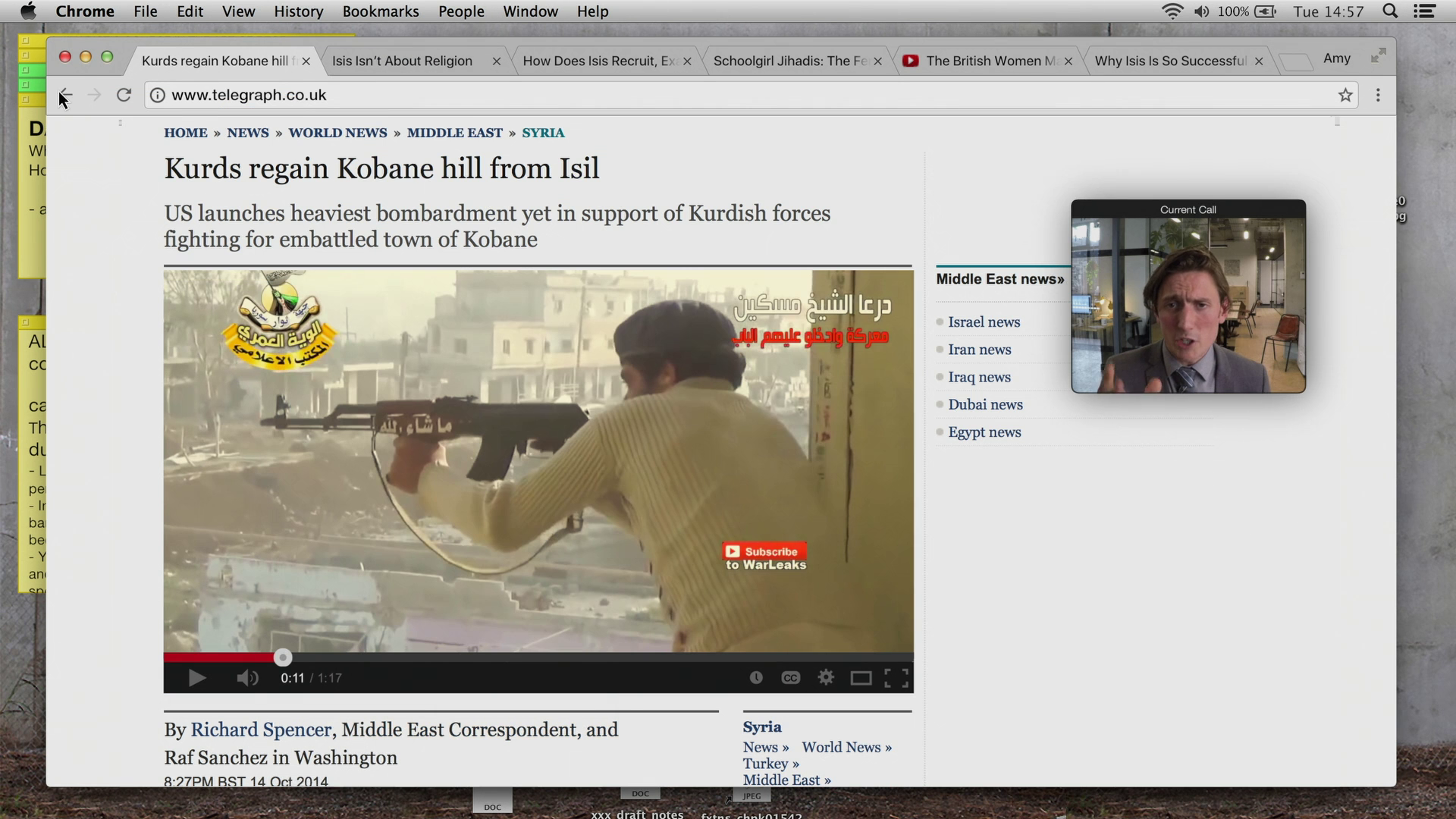Mute the video volume
This screenshot has height=819, width=1456.
click(247, 678)
